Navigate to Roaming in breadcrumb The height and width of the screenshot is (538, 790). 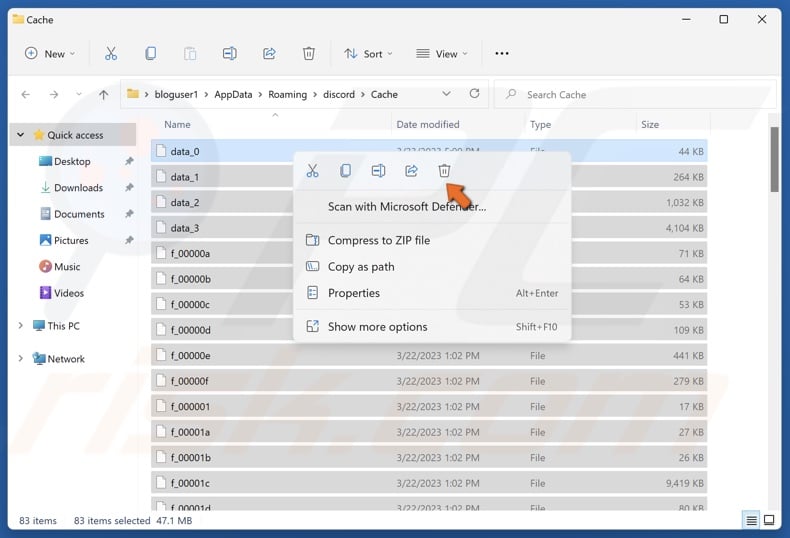point(287,94)
